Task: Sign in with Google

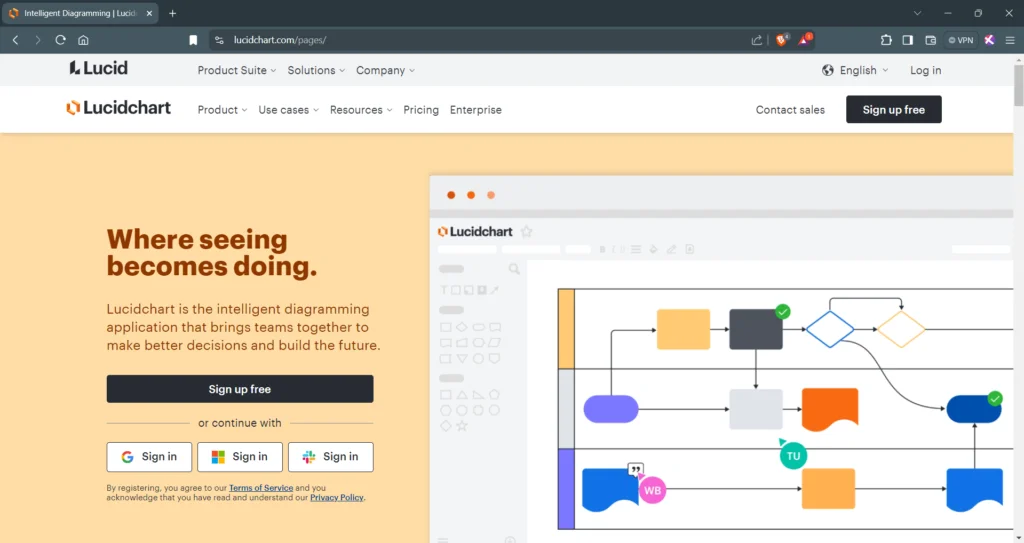Action: point(149,457)
